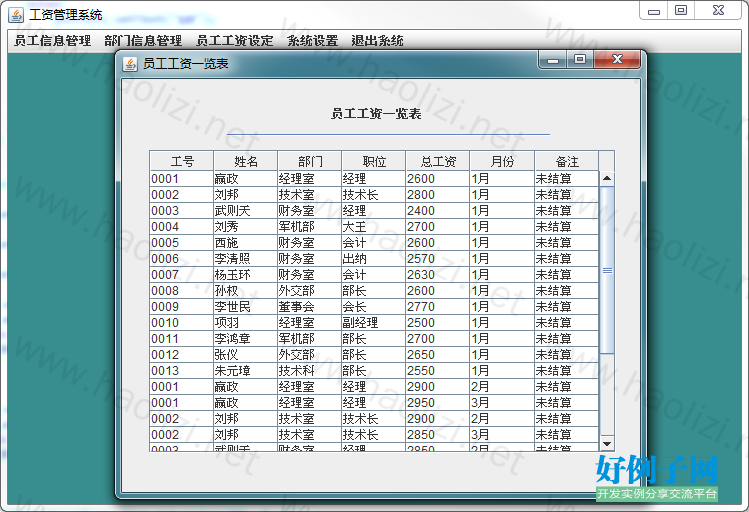Click the Java icon of the 员工工资一览表 window

130,64
